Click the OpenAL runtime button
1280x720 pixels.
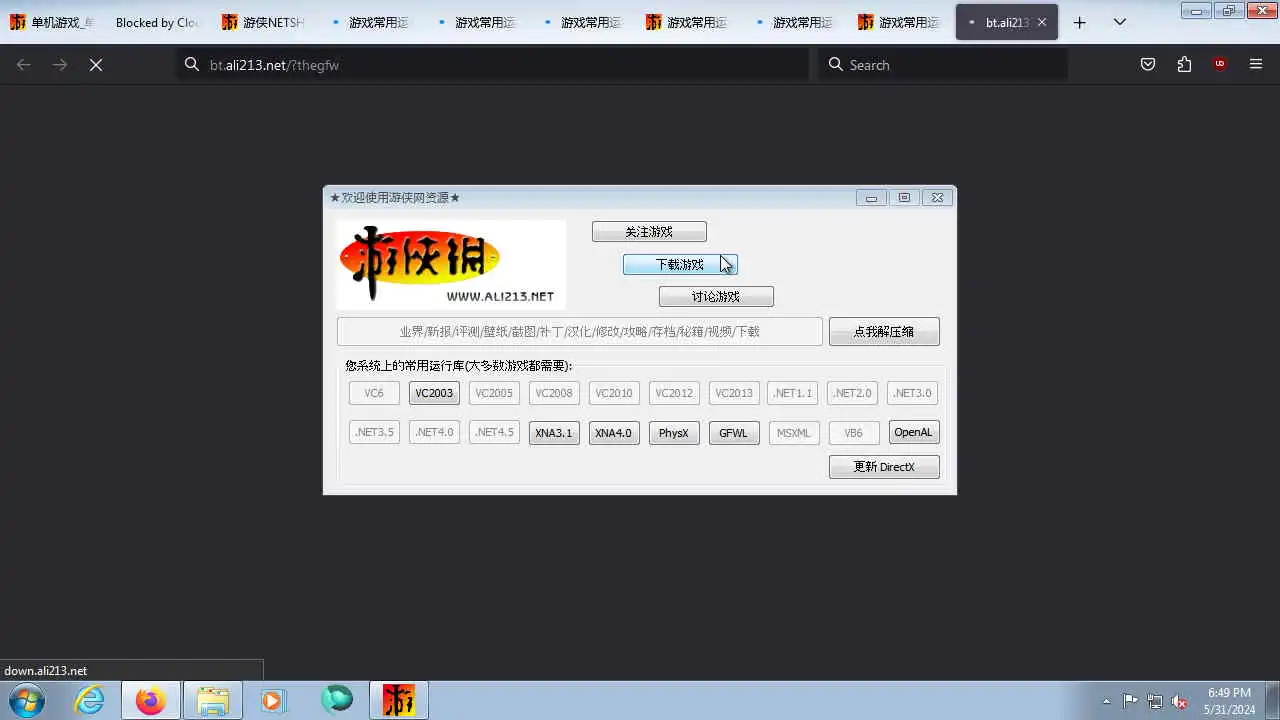914,433
